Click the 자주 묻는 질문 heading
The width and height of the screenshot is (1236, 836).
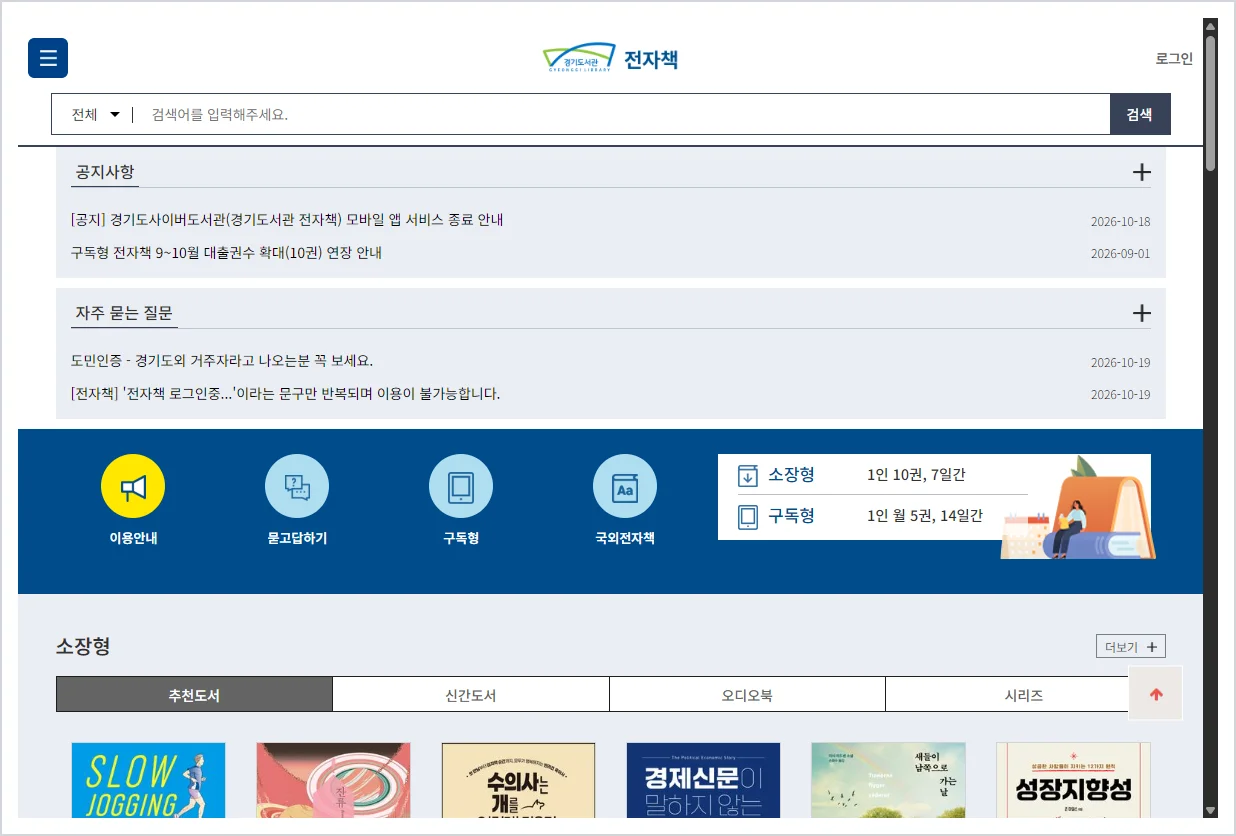pyautogui.click(x=124, y=313)
